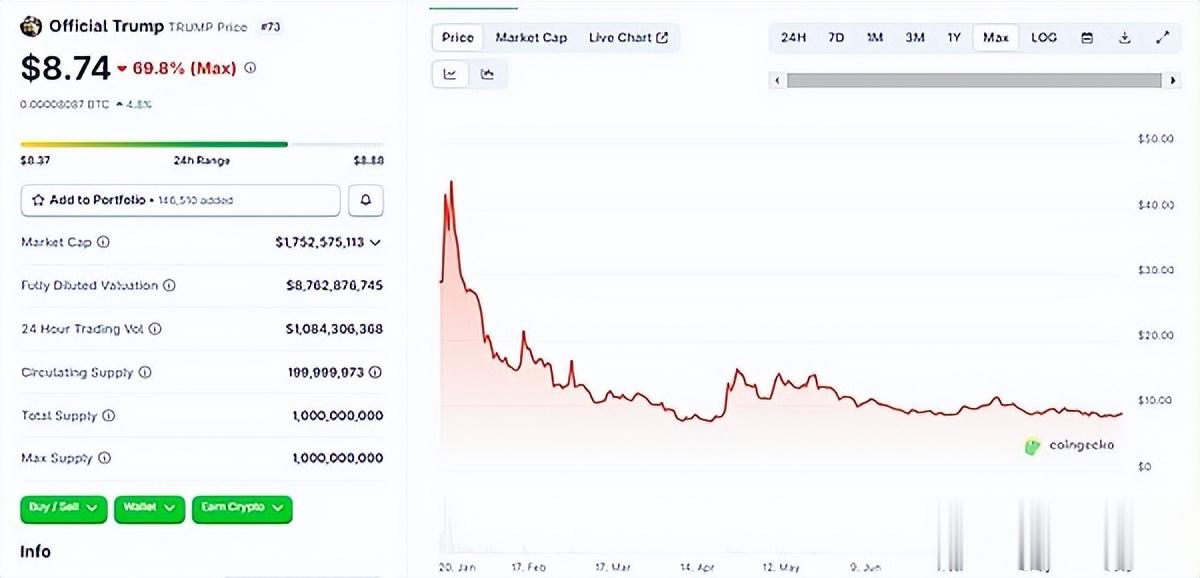Download chart data icon
Image resolution: width=1200 pixels, height=578 pixels.
click(x=1124, y=38)
